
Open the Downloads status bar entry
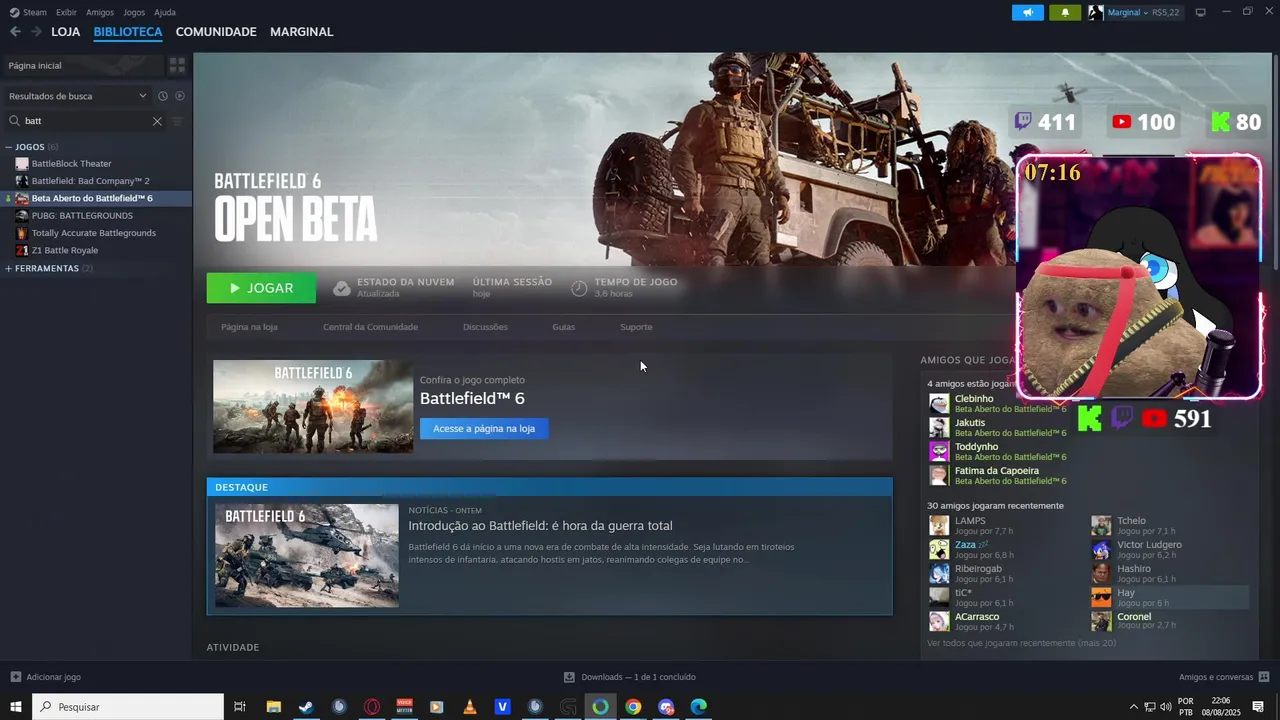tap(630, 677)
